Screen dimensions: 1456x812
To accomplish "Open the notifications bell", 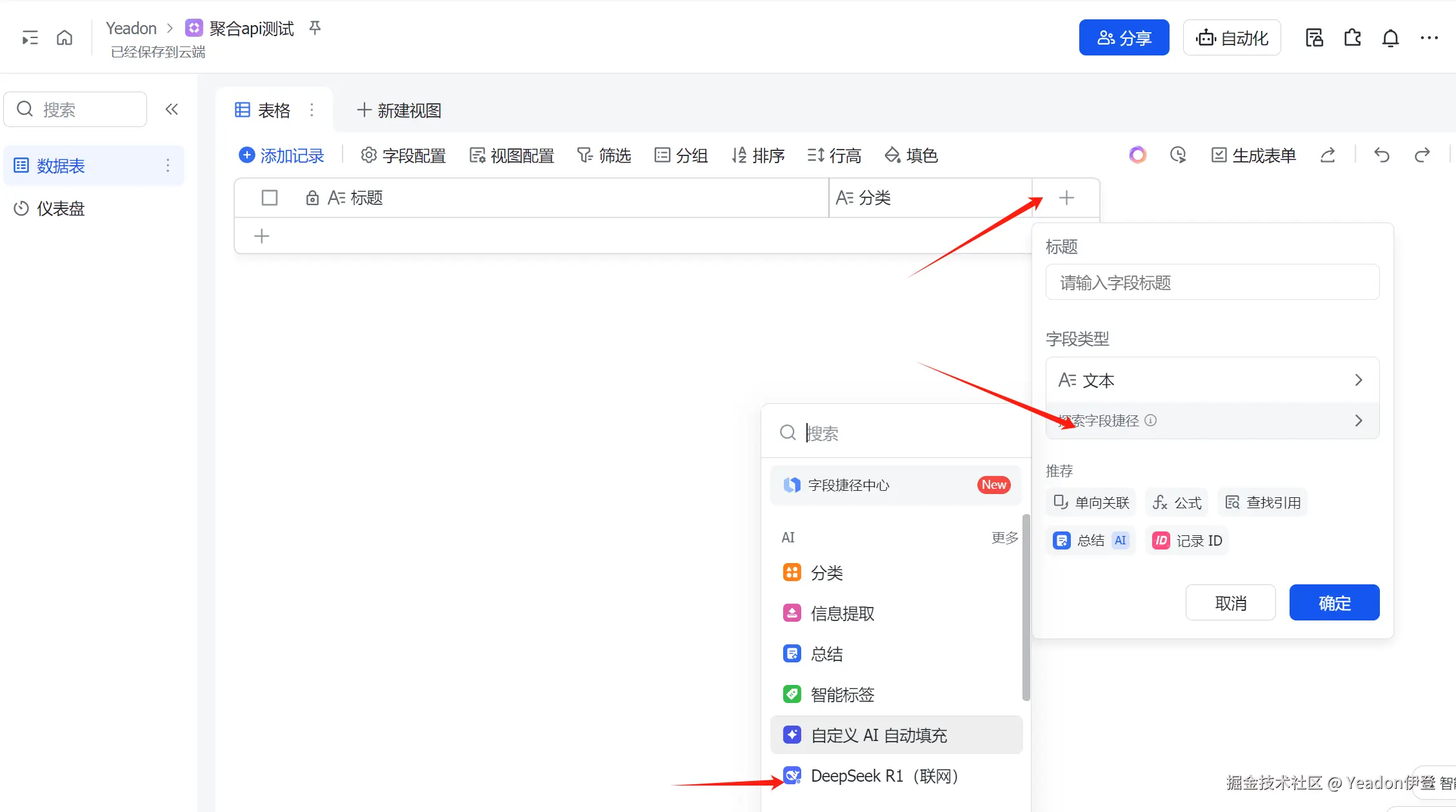I will coord(1390,39).
